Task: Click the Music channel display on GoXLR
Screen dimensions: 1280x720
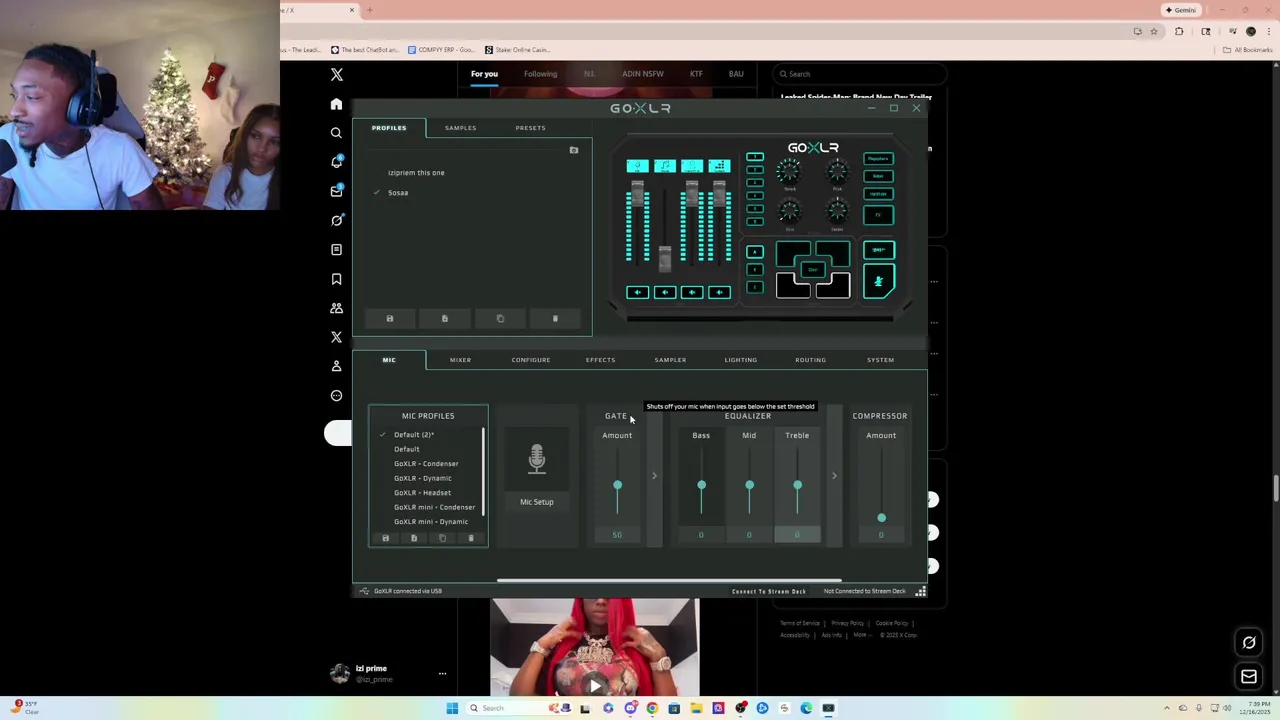Action: pyautogui.click(x=664, y=166)
